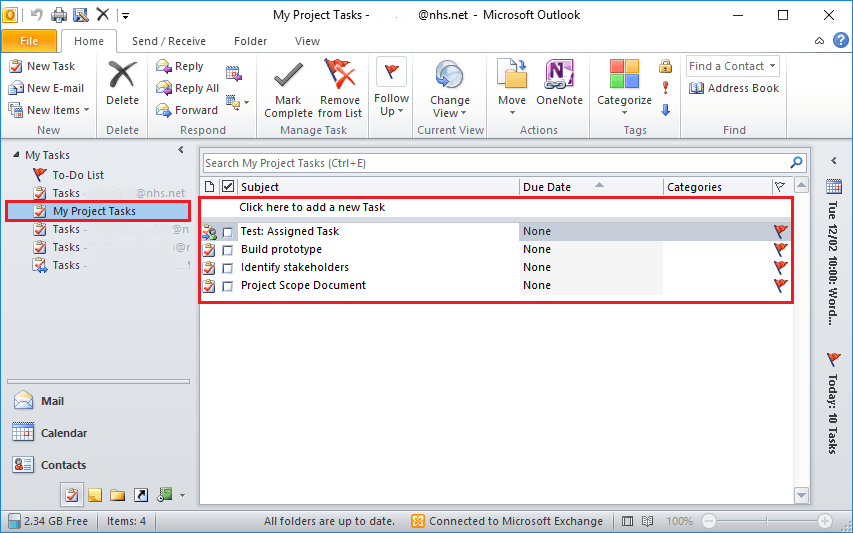Click New E-mail button
853x533 pixels.
[47, 88]
